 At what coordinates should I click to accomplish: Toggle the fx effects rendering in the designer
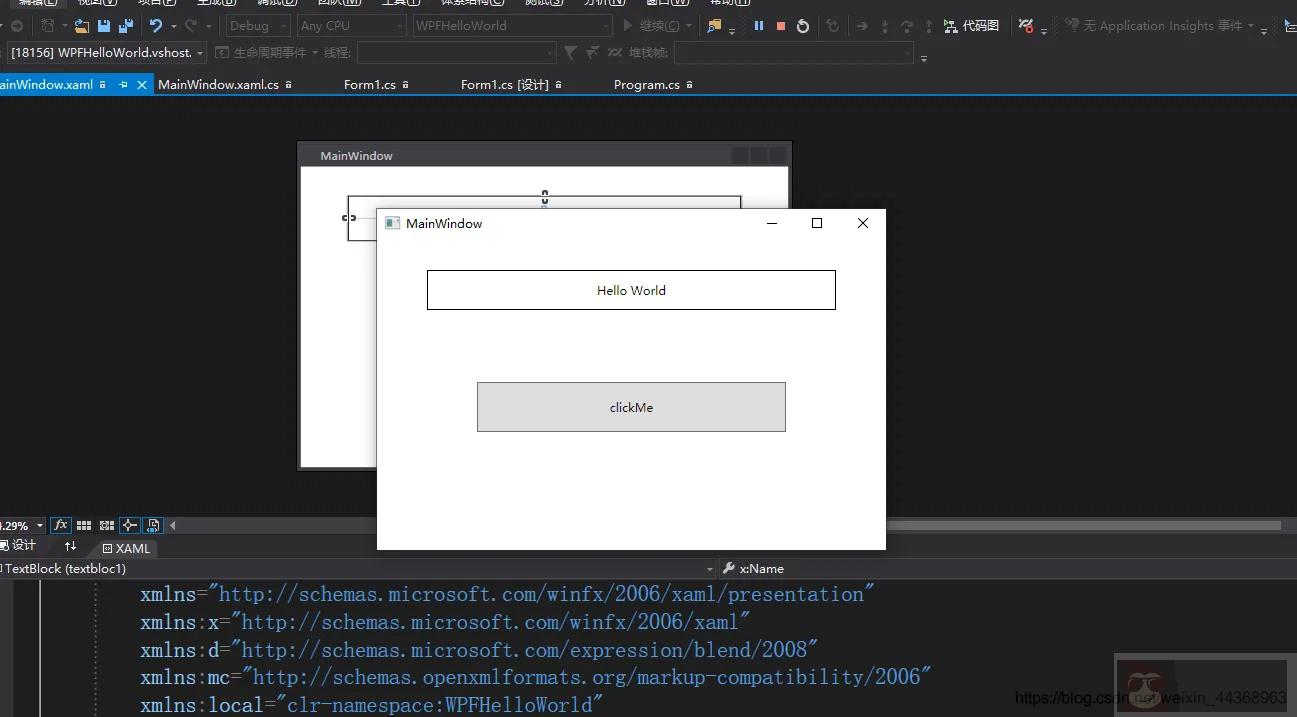tap(60, 525)
